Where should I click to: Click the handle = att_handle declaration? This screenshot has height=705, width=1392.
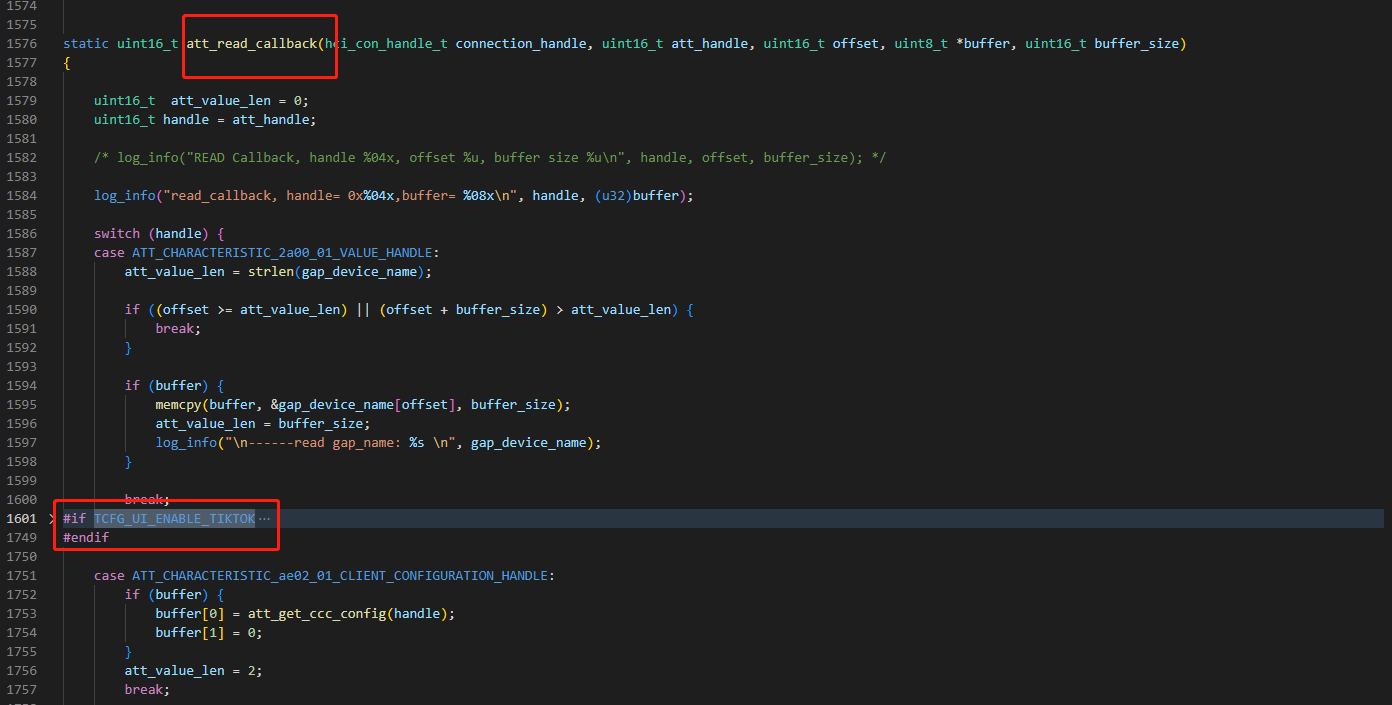pos(205,119)
